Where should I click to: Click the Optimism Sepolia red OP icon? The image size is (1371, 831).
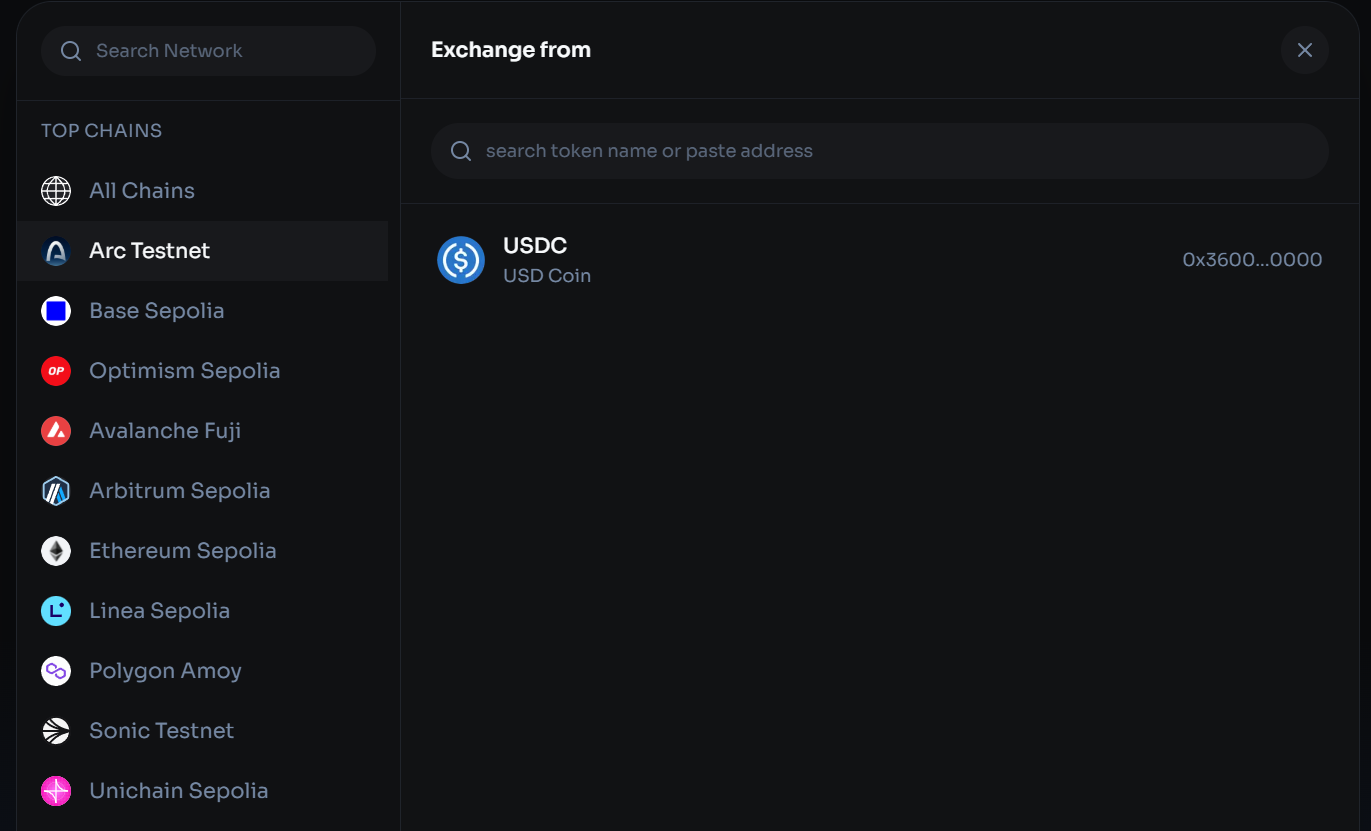56,371
